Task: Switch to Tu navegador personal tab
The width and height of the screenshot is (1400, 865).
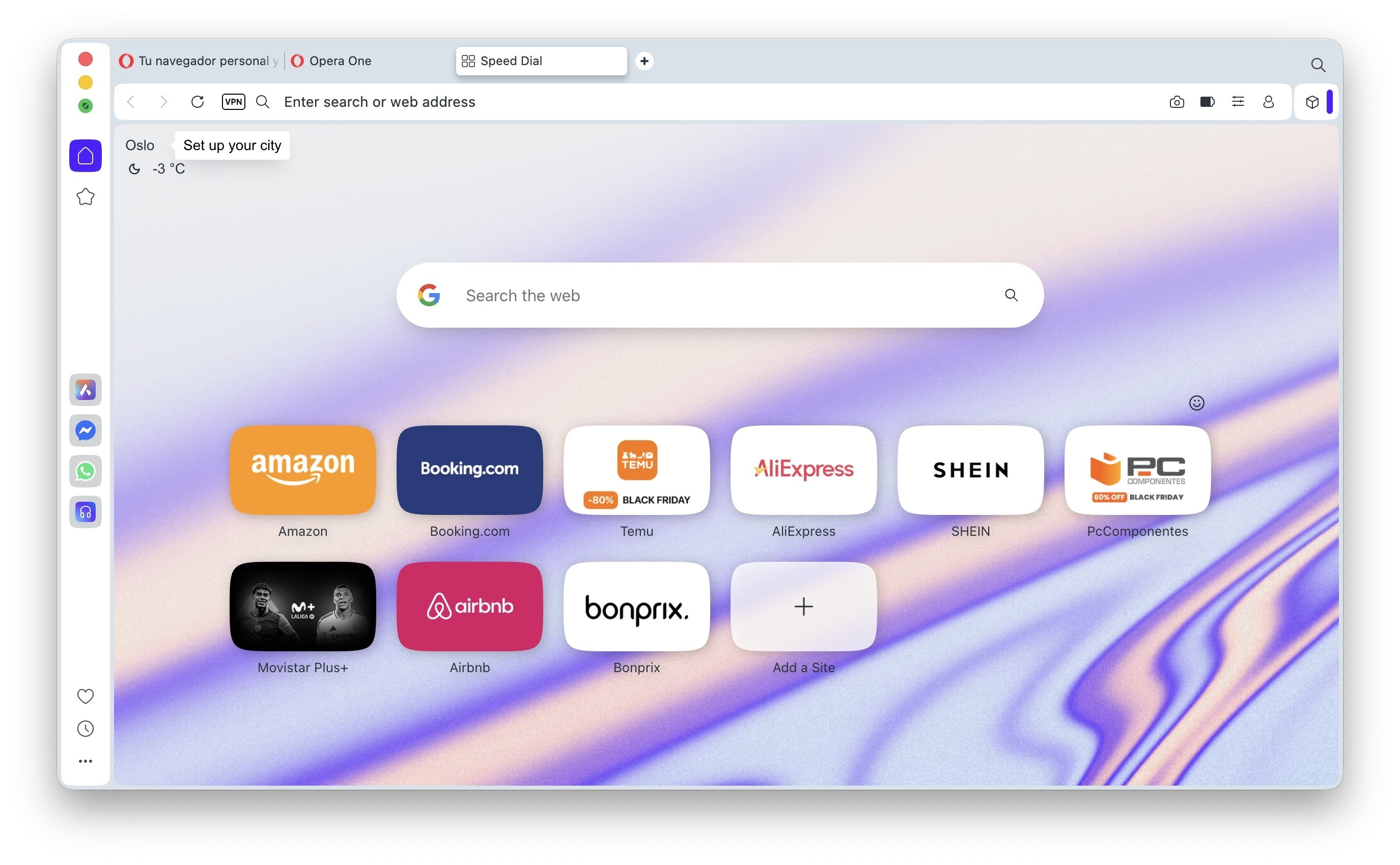Action: (x=199, y=61)
